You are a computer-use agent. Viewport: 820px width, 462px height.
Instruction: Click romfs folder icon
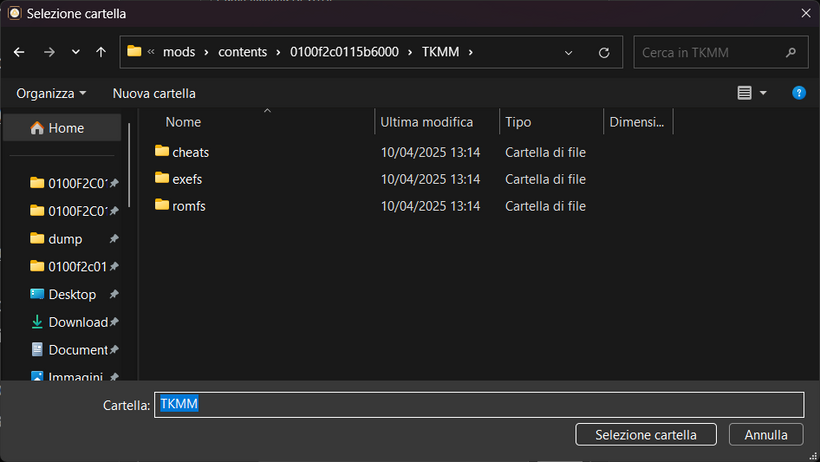[162, 205]
